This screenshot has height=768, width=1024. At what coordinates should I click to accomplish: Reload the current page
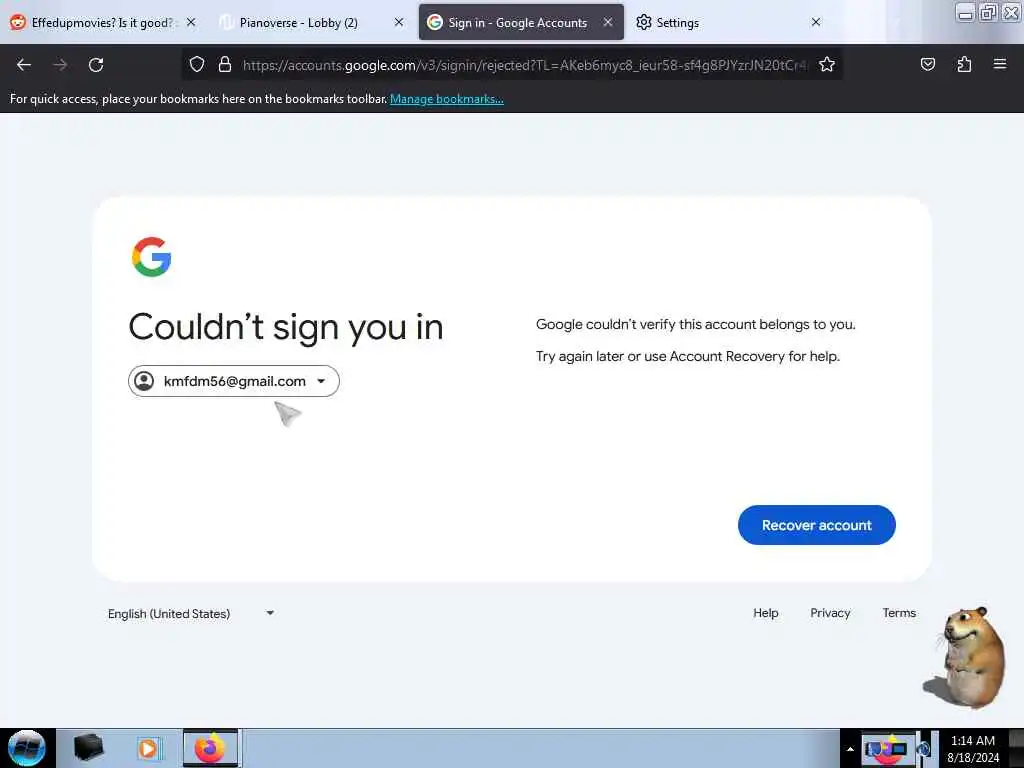[96, 65]
